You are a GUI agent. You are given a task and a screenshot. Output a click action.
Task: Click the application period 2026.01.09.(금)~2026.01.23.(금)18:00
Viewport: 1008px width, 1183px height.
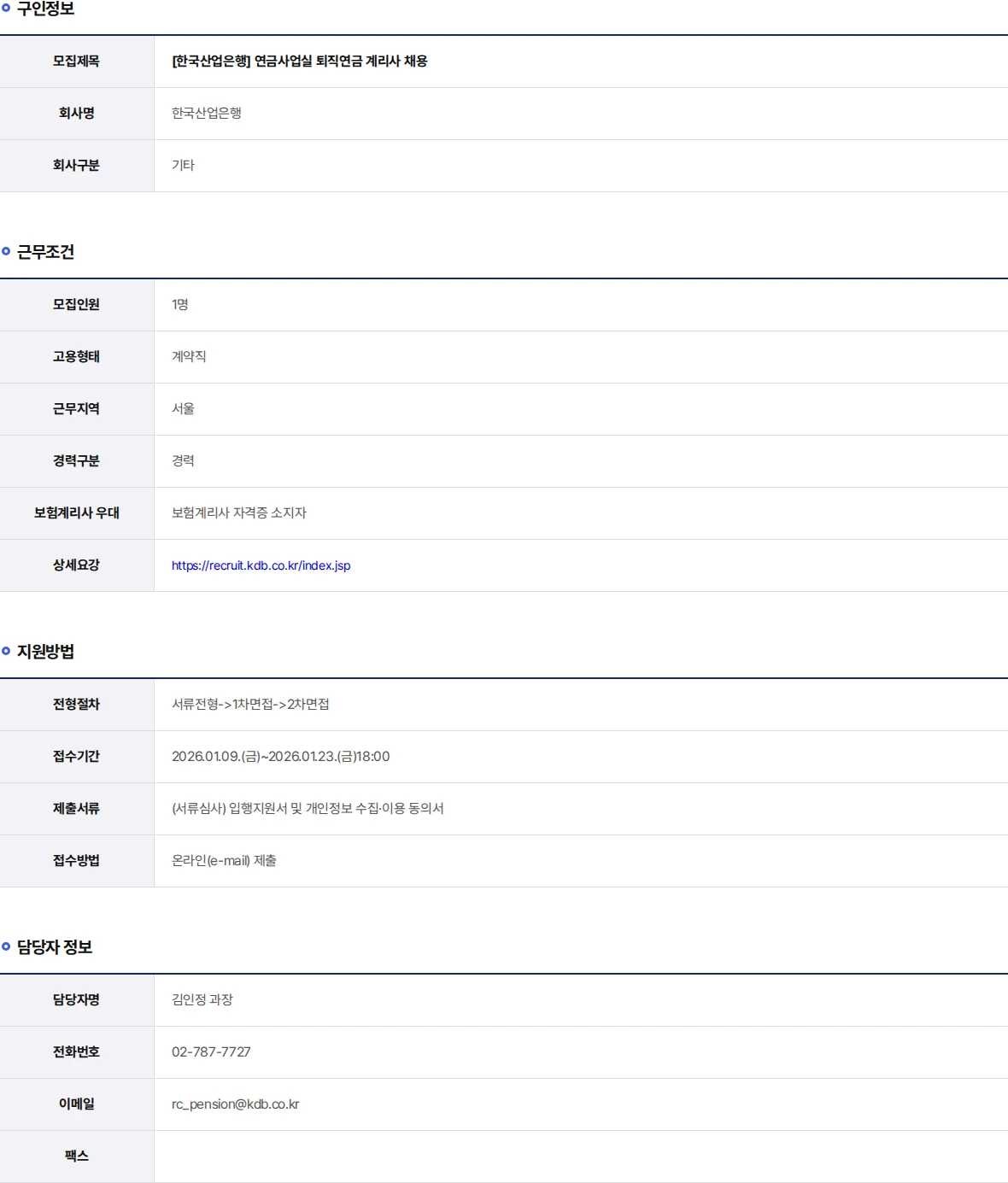tap(281, 757)
